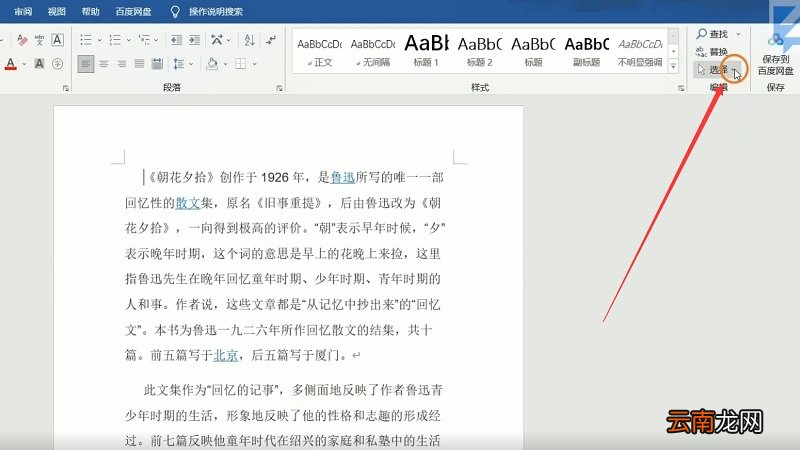Open the font color dropdown arrow
This screenshot has width=800, height=450.
[24, 64]
